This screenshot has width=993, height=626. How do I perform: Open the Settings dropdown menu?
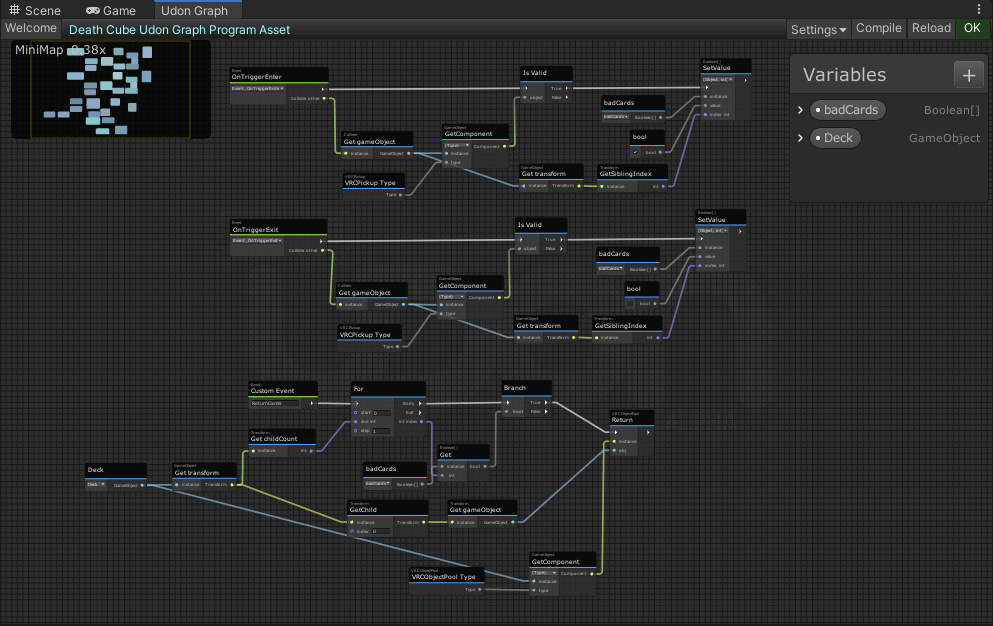click(818, 29)
